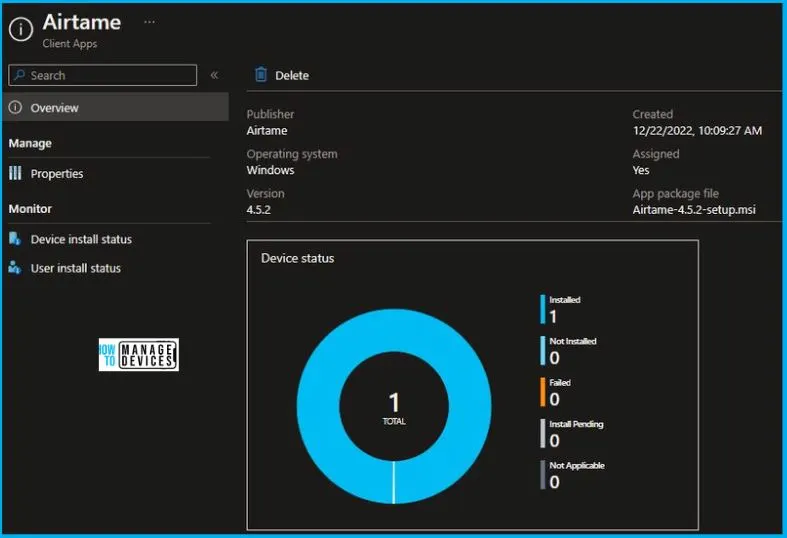Click the Manage section heading
This screenshot has height=538, width=787.
coord(30,144)
